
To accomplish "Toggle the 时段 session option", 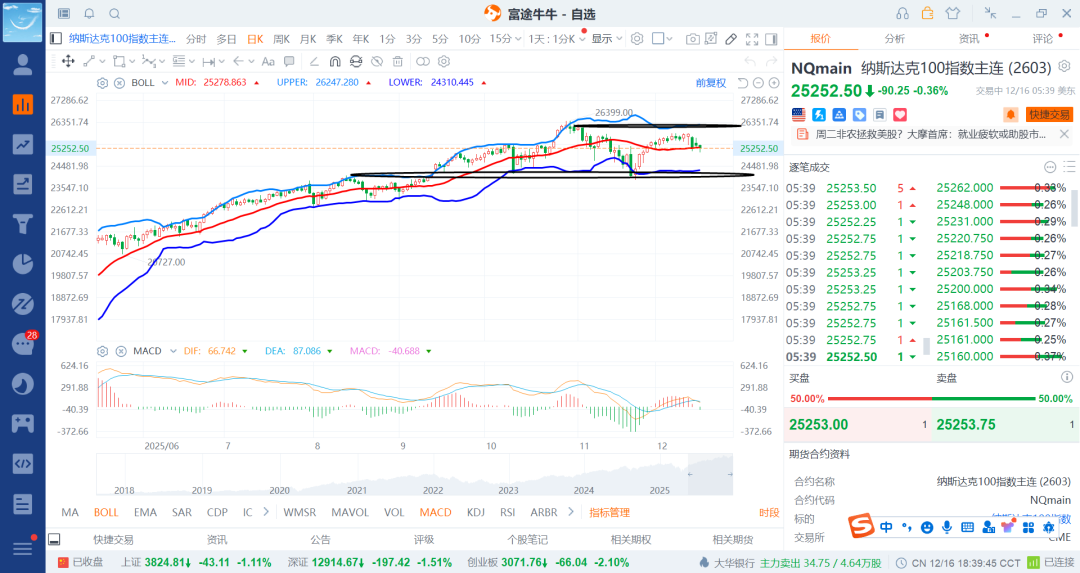I will (769, 512).
